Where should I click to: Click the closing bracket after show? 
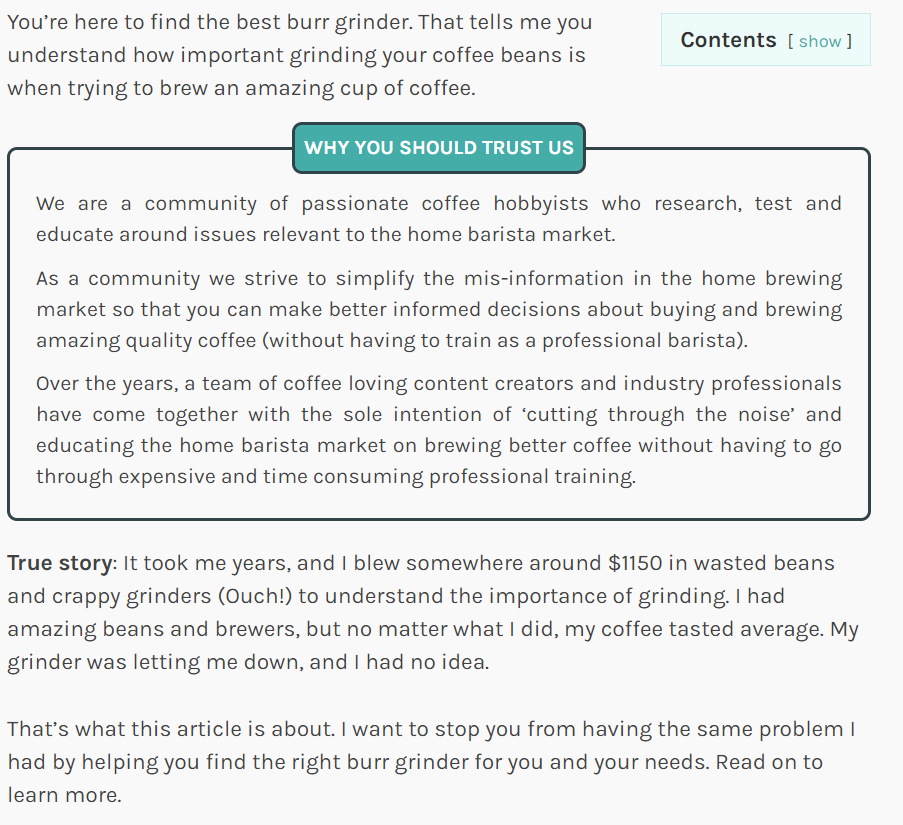[x=848, y=41]
